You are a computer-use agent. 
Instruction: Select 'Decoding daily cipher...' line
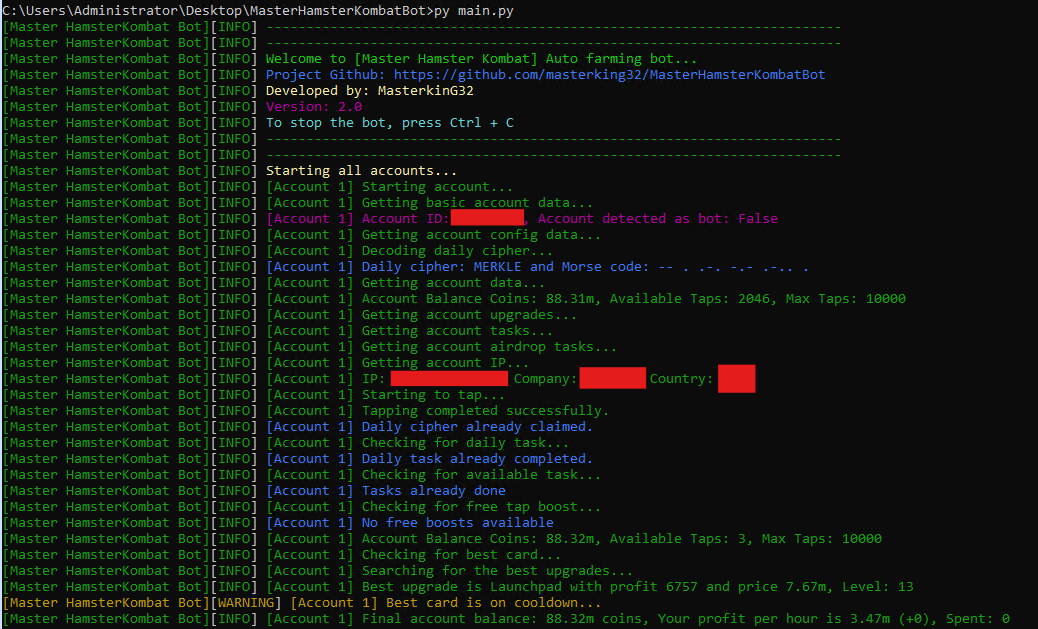pos(457,251)
